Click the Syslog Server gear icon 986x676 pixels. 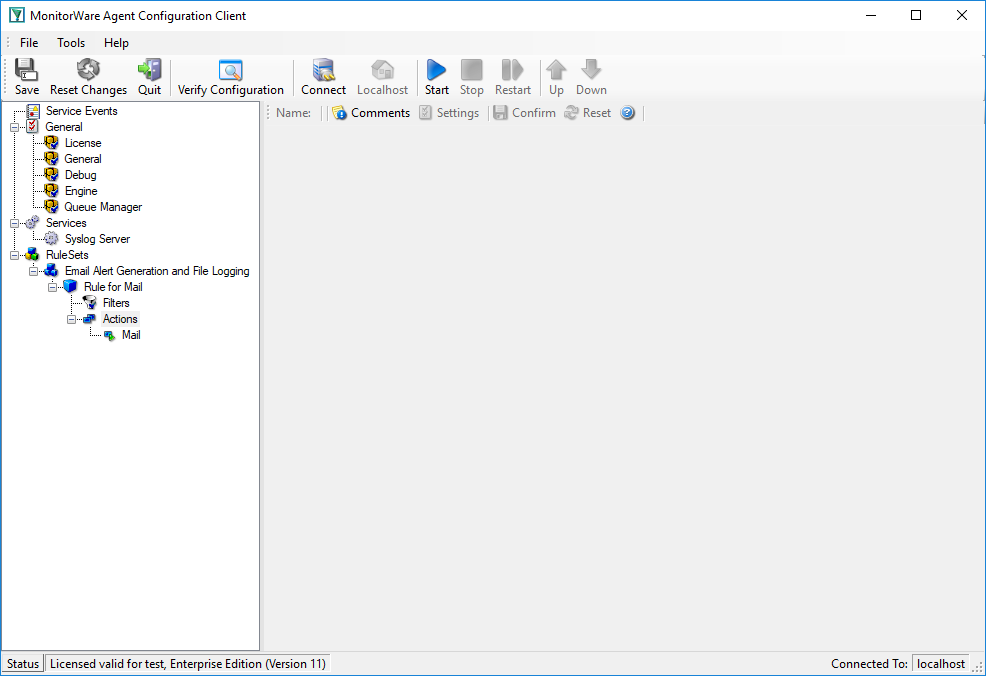click(x=52, y=239)
